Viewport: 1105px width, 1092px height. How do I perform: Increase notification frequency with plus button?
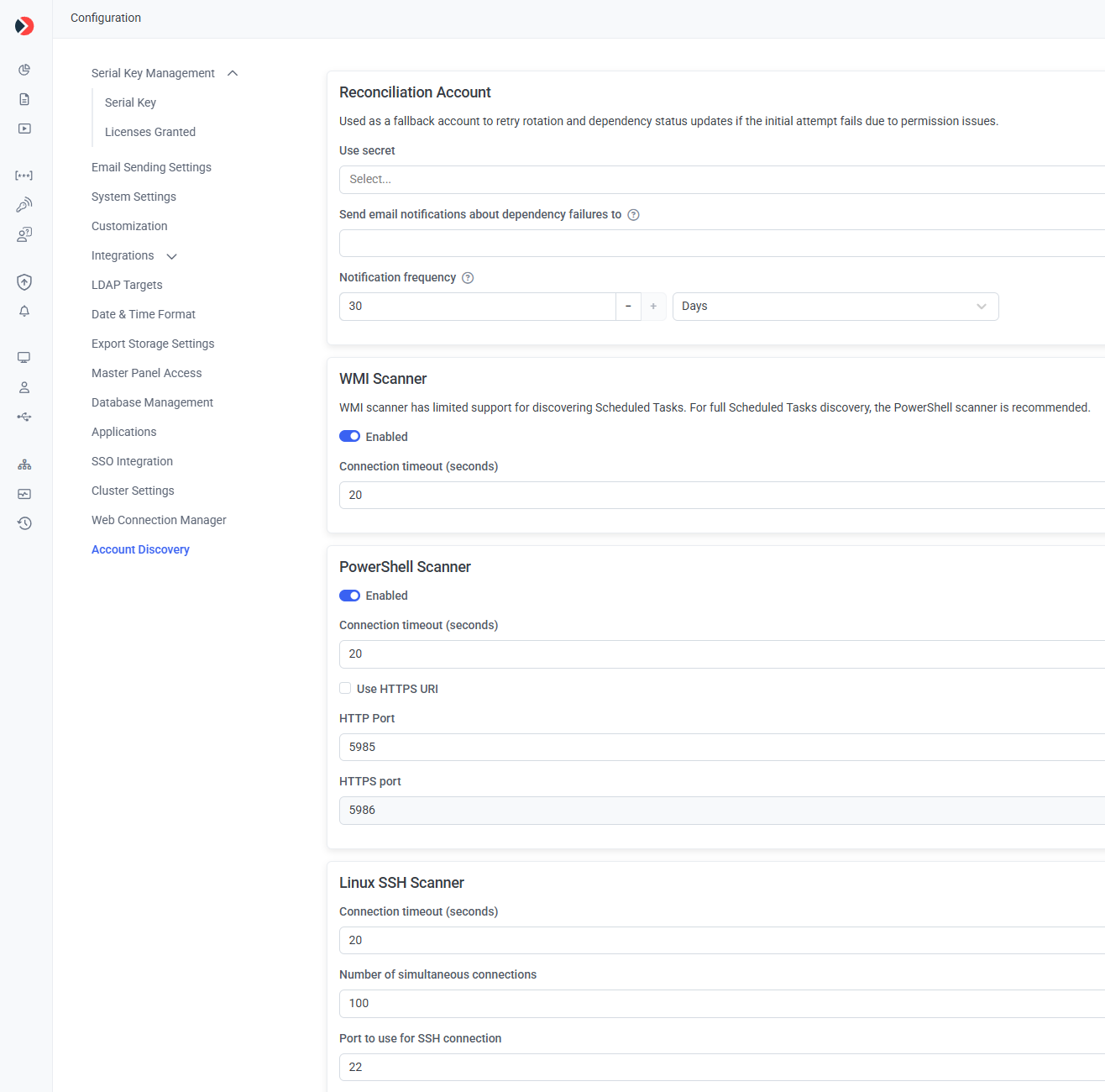click(653, 307)
